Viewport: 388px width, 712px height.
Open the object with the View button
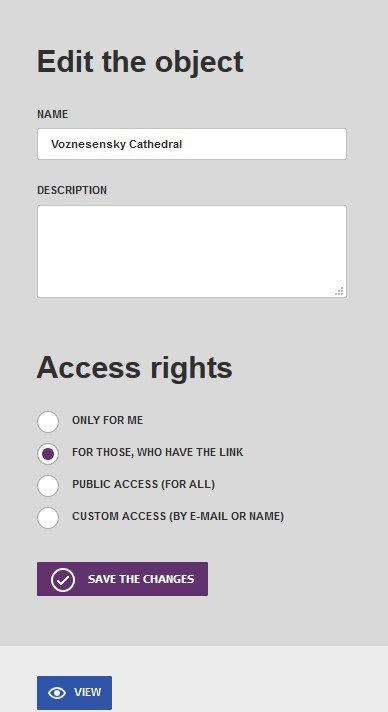tap(75, 692)
